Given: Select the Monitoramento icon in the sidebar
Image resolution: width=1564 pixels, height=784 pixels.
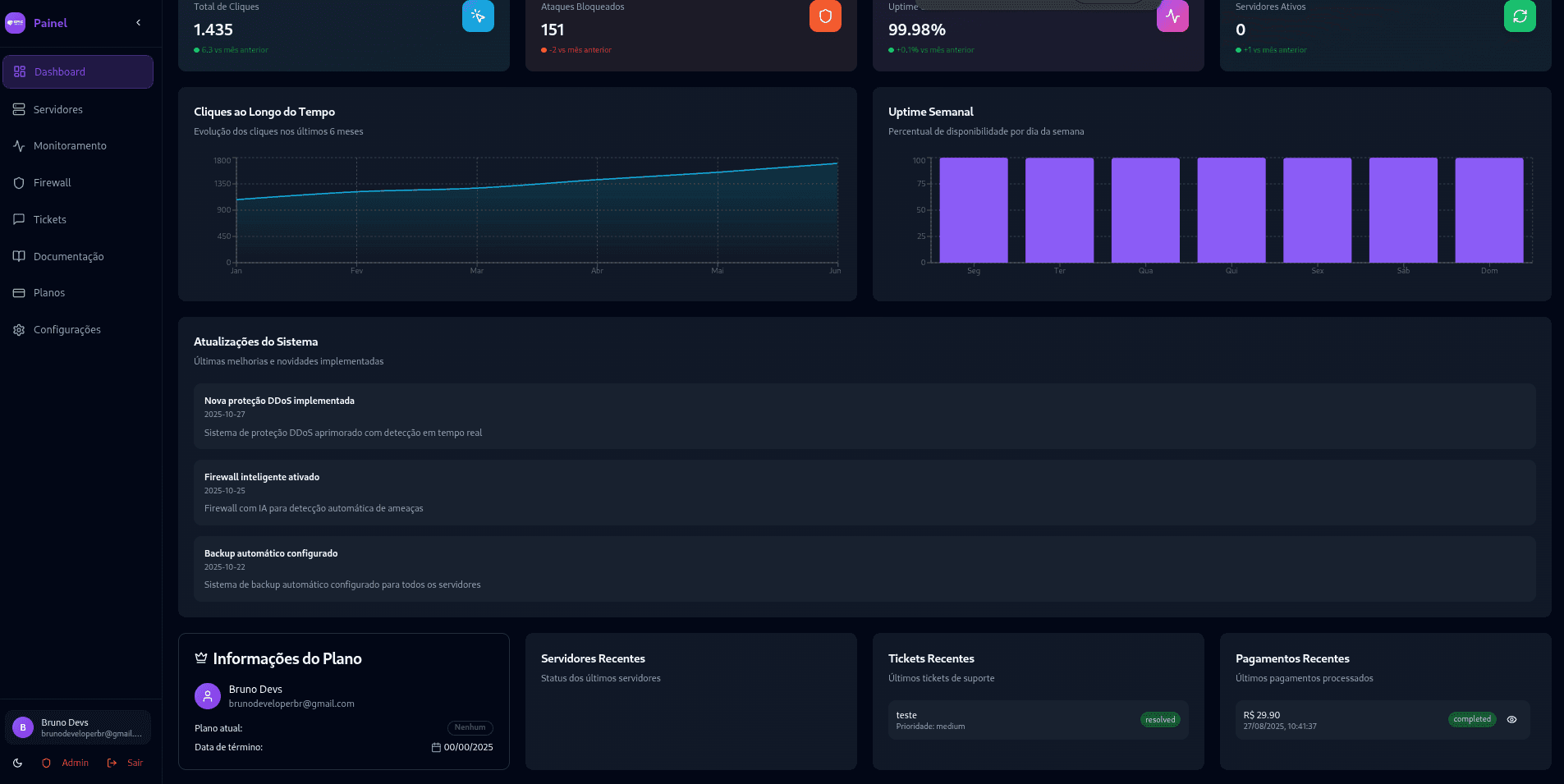Looking at the screenshot, I should pos(19,145).
